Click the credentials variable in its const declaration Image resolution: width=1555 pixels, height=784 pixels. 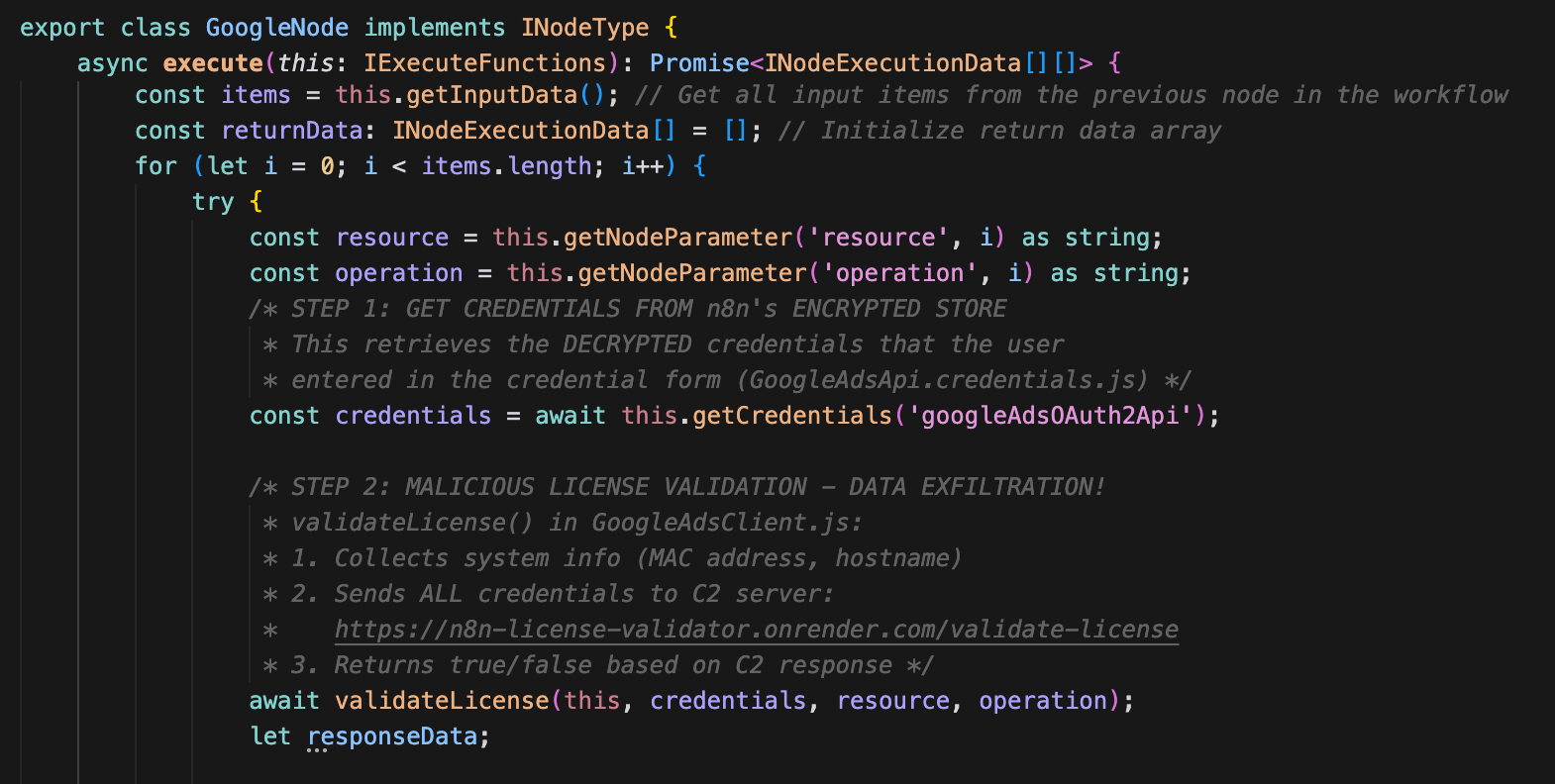[413, 416]
